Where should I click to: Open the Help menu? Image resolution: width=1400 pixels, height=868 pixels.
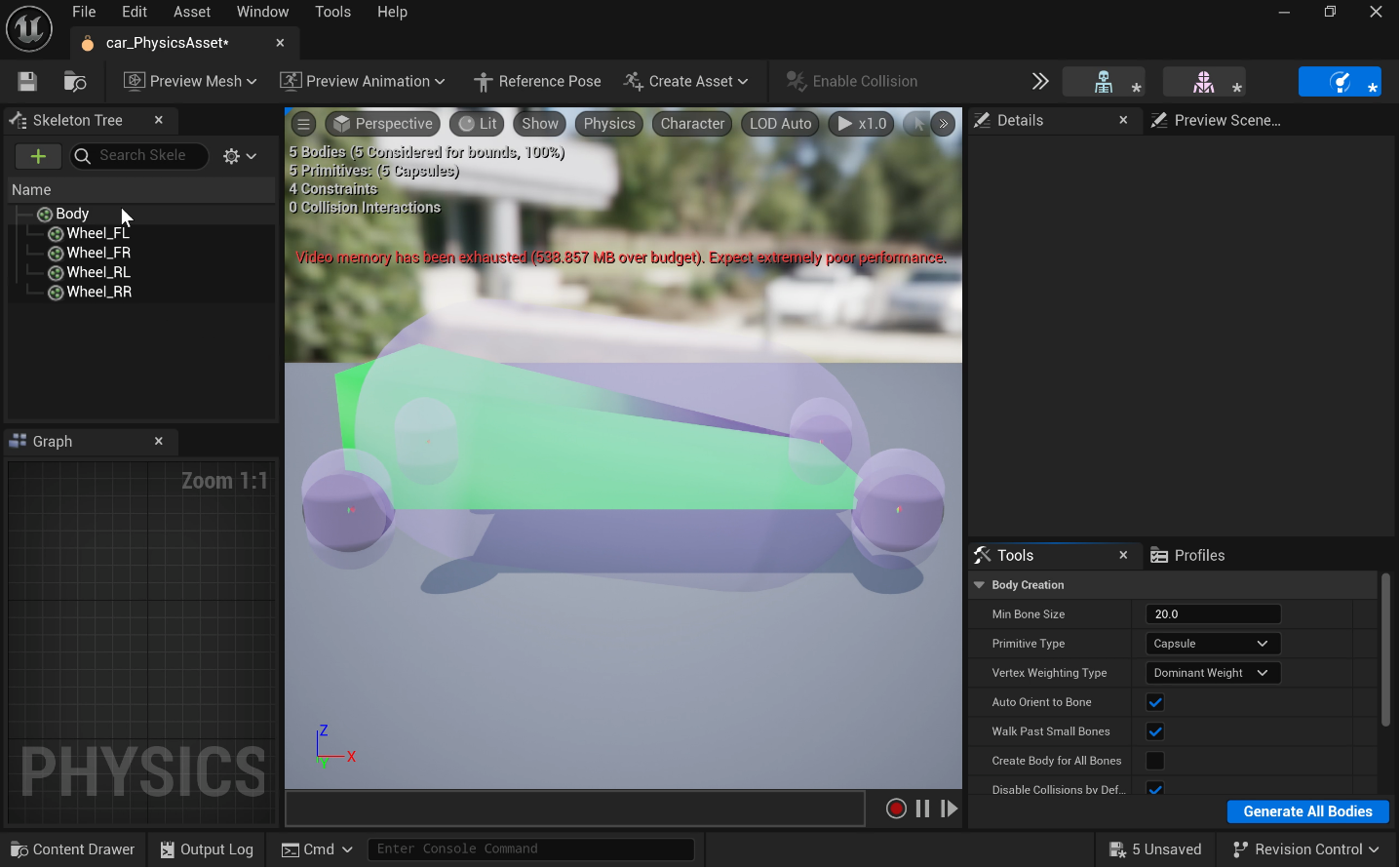pos(392,12)
